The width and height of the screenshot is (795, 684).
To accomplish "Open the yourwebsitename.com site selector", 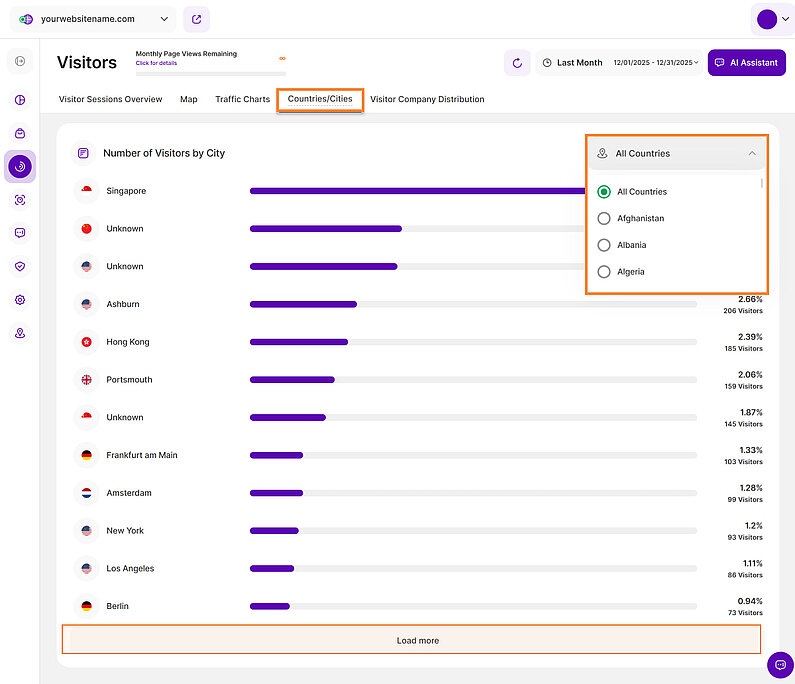I will point(92,19).
